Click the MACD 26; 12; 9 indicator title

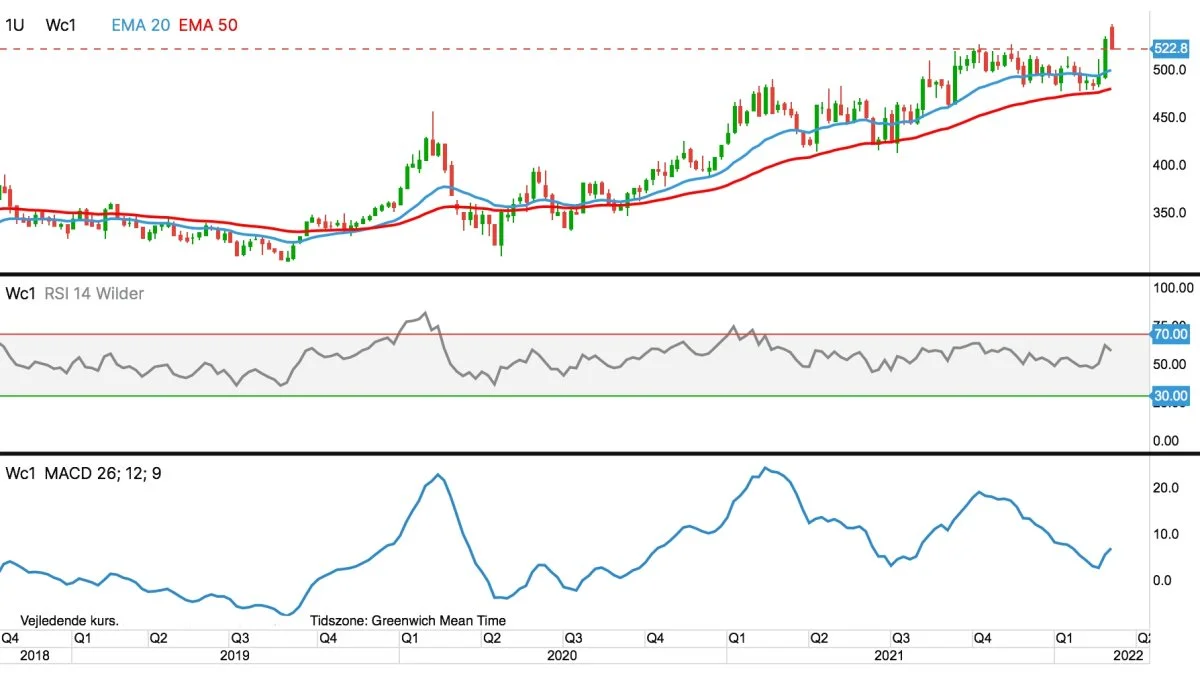(103, 472)
